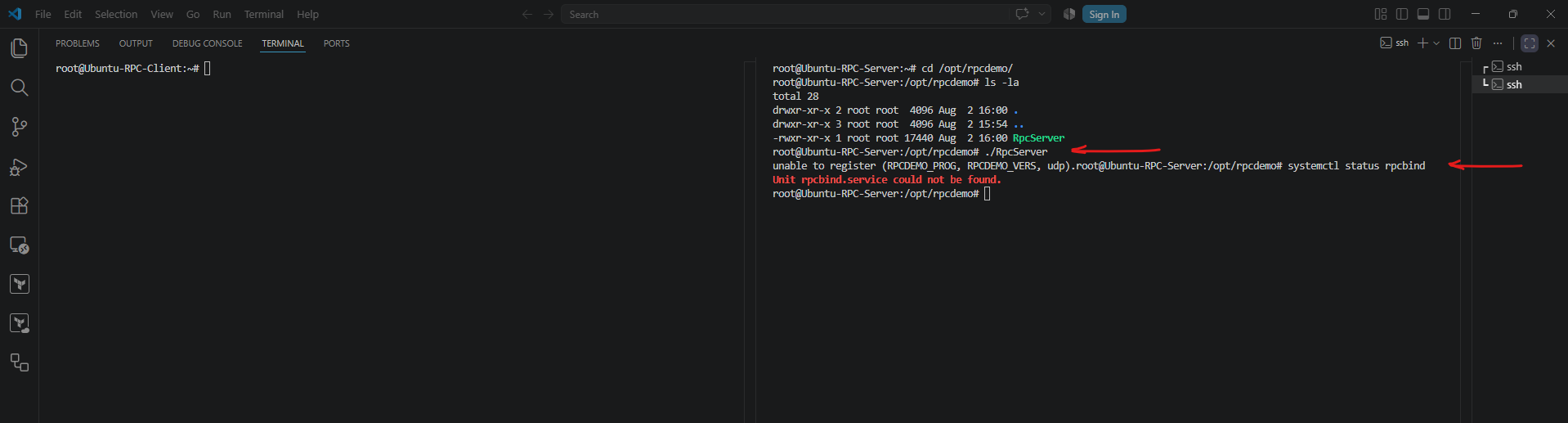Open the Terminal menu
This screenshot has height=423, width=1568.
263,14
